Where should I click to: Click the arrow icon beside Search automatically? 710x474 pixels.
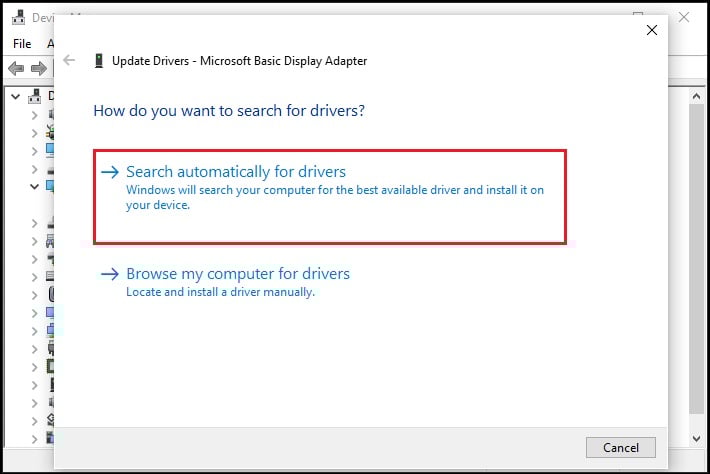pos(110,173)
